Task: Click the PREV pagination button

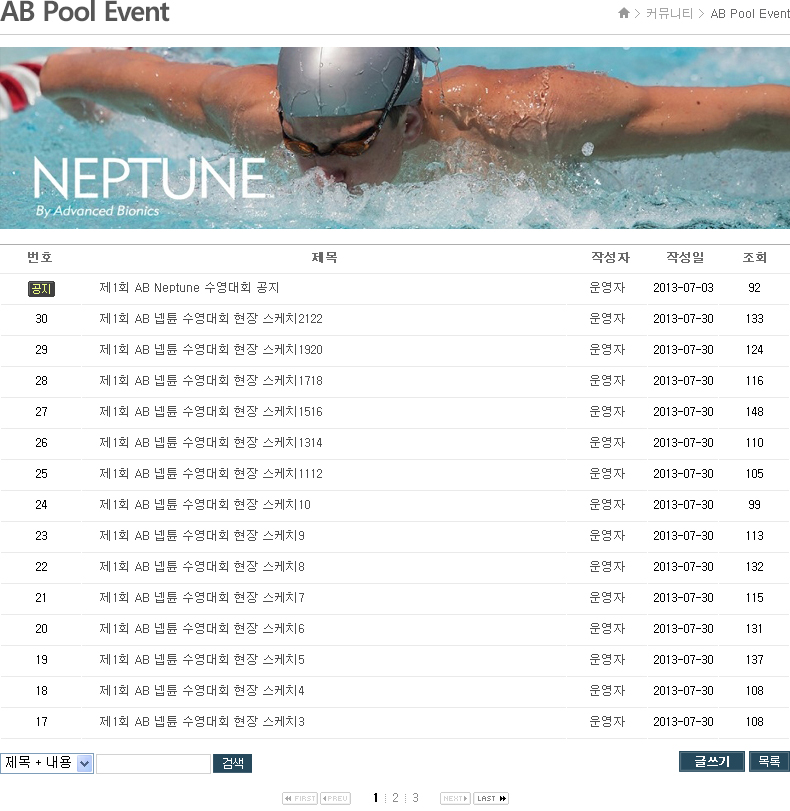Action: (335, 799)
